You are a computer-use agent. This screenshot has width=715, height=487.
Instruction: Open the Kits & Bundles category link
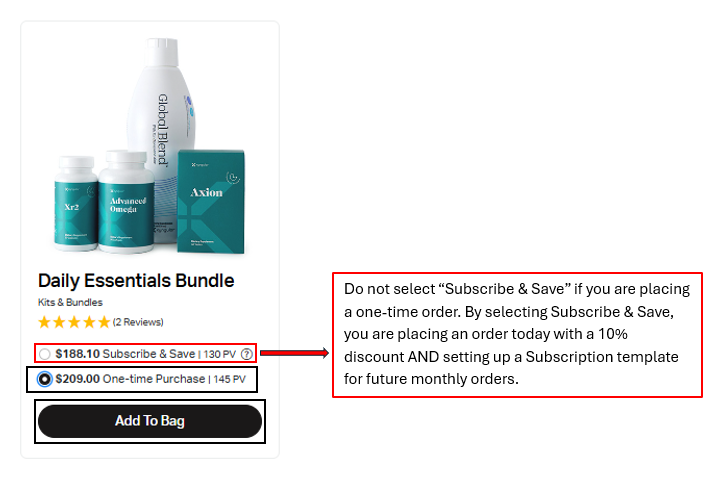(x=70, y=302)
